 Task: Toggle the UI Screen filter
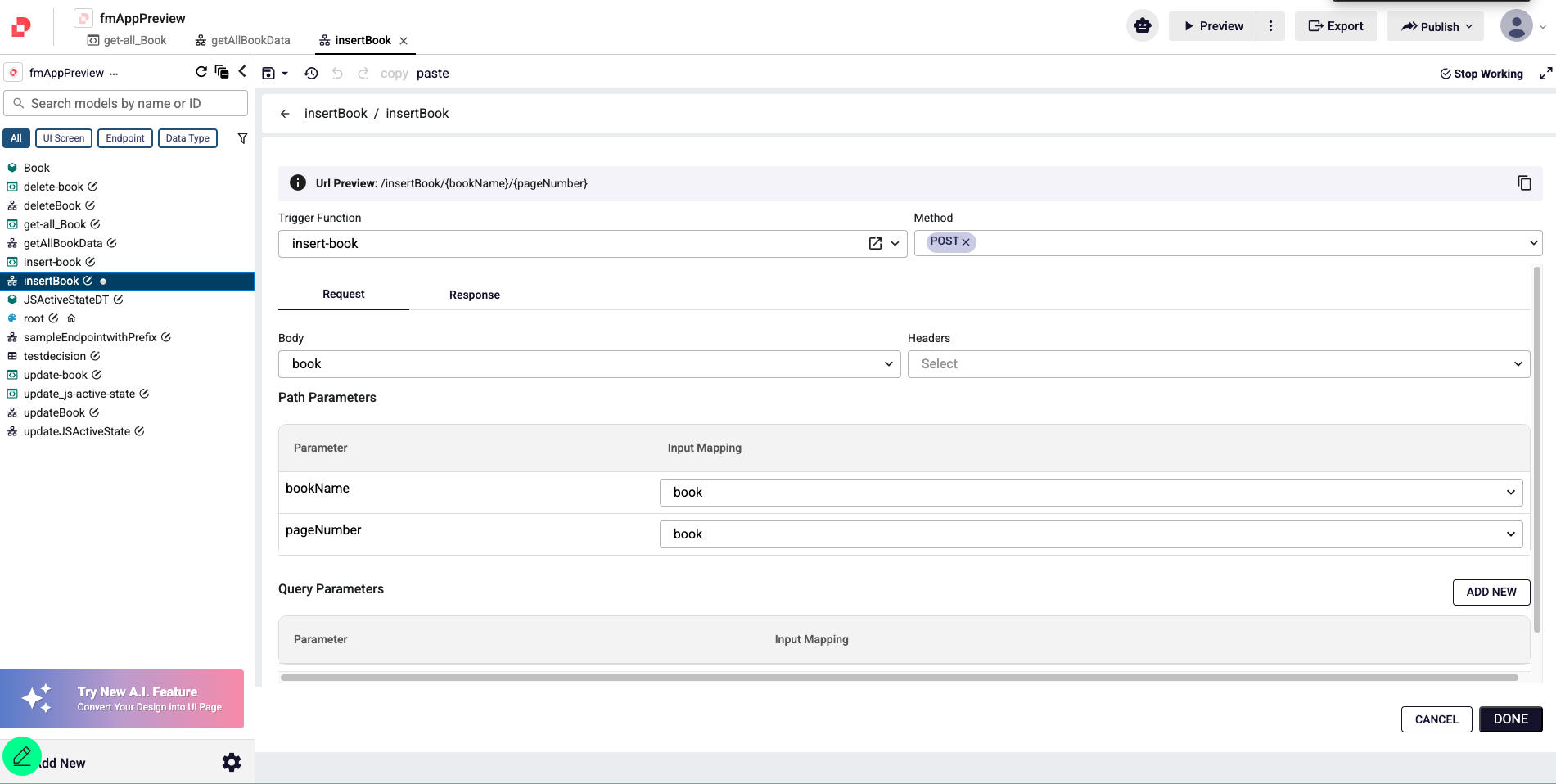(x=64, y=138)
